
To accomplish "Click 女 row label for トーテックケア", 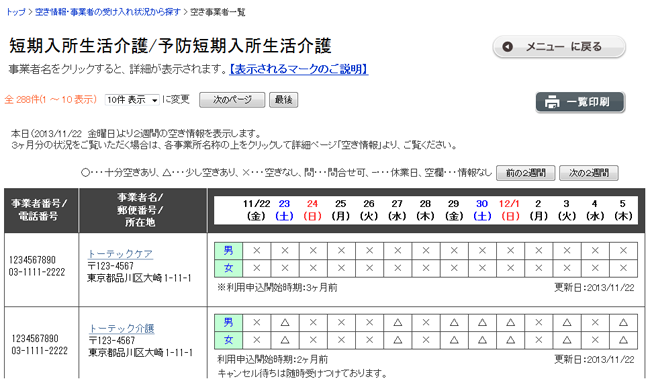I will click(228, 268).
